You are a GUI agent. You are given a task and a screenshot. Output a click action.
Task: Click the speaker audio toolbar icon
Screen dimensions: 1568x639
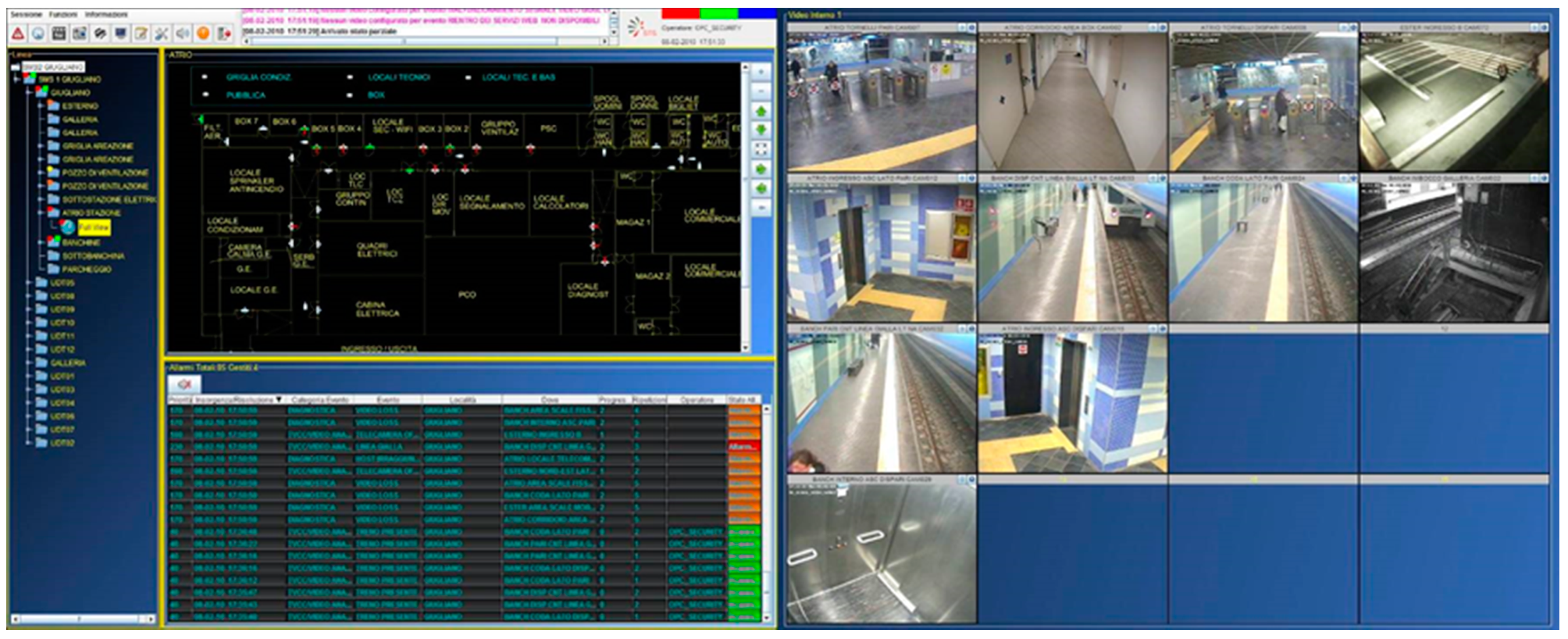pyautogui.click(x=182, y=34)
